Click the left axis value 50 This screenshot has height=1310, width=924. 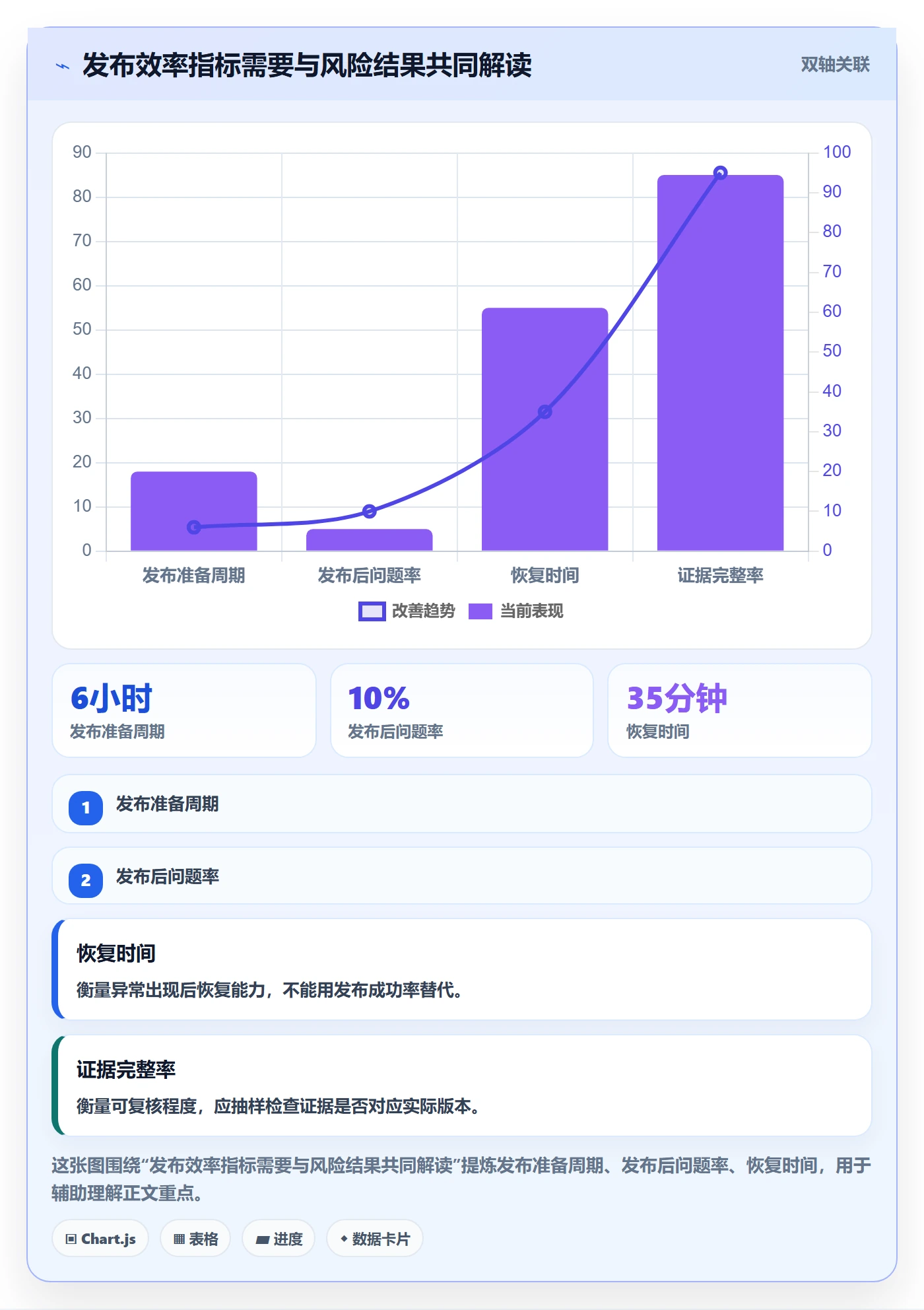click(82, 329)
